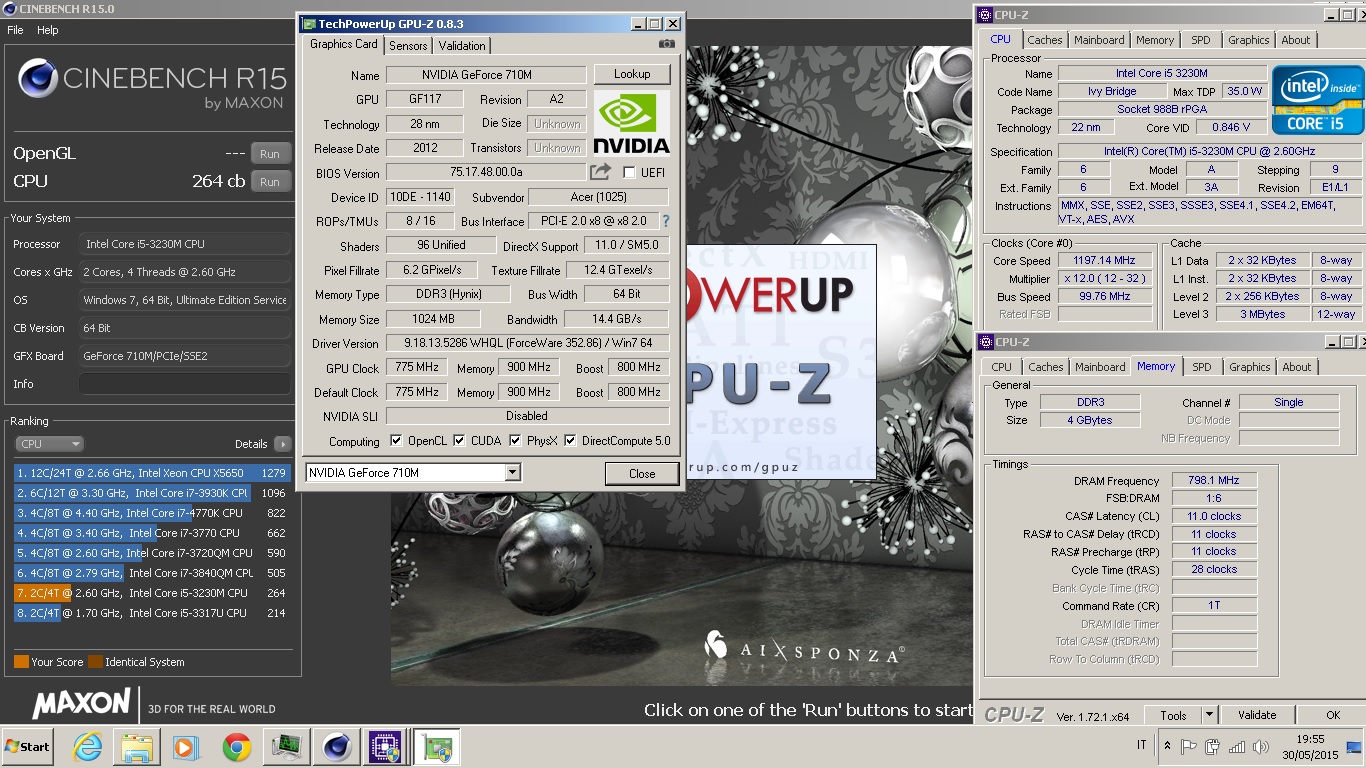Switch to GPU-Z via its taskbar icon

pos(437,747)
